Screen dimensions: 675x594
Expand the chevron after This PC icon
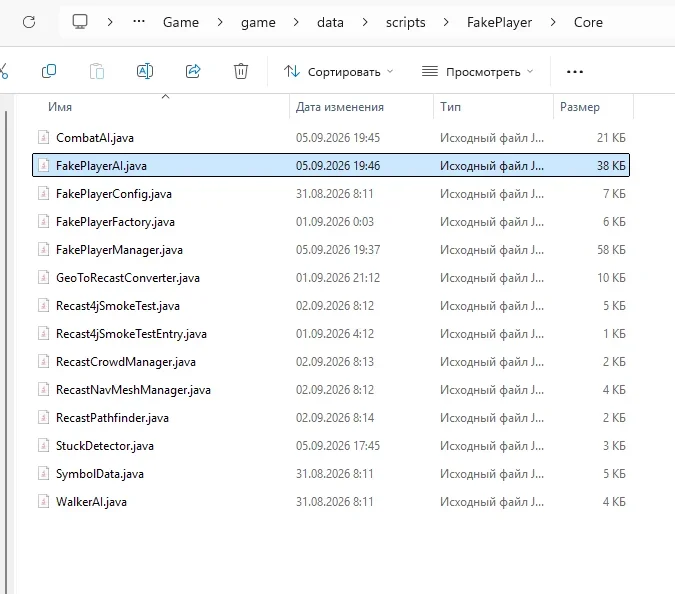click(110, 22)
